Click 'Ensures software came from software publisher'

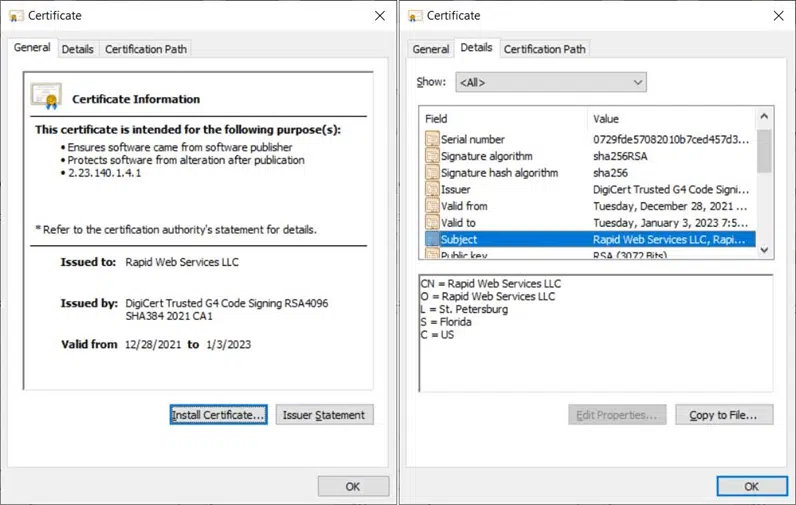(x=180, y=147)
